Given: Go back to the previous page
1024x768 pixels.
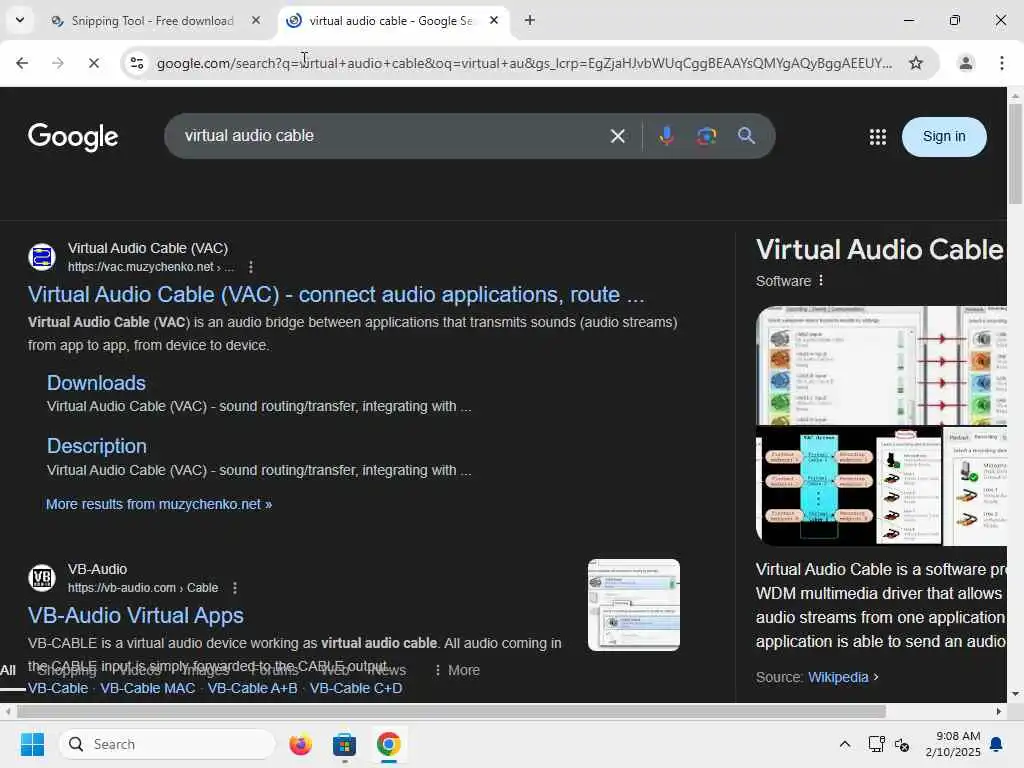Looking at the screenshot, I should [22, 63].
